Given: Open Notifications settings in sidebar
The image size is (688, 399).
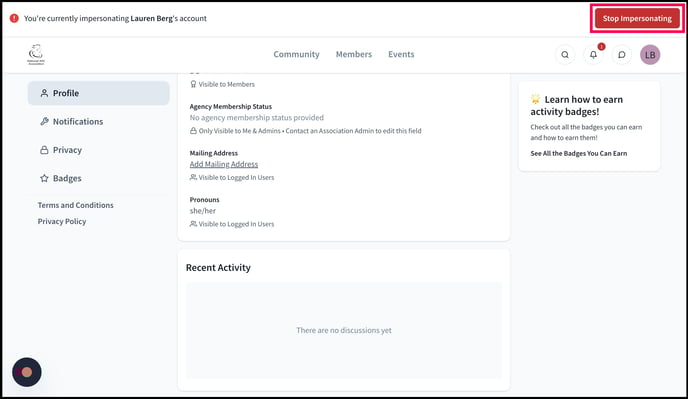Looking at the screenshot, I should tap(99, 122).
